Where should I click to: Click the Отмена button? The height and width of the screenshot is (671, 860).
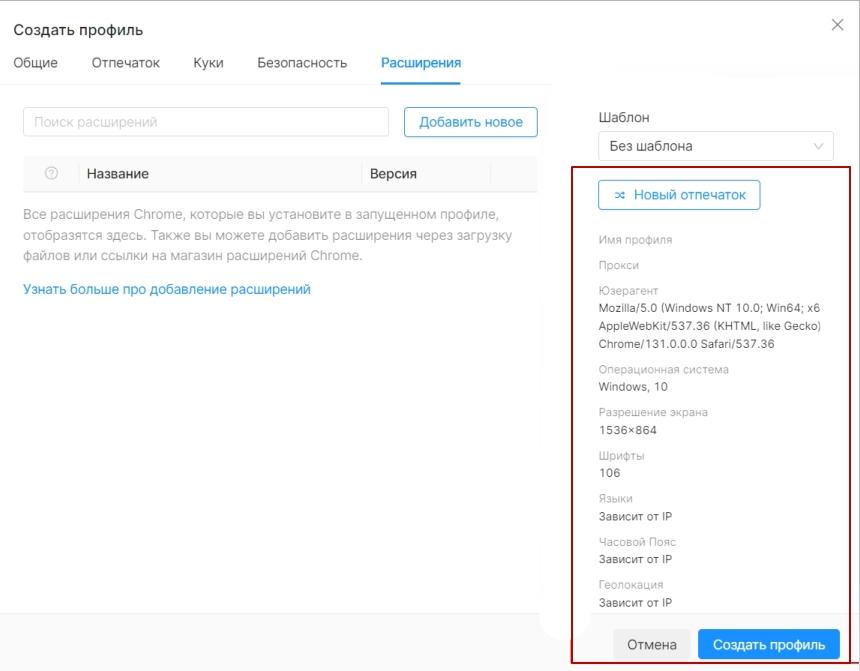tap(652, 645)
